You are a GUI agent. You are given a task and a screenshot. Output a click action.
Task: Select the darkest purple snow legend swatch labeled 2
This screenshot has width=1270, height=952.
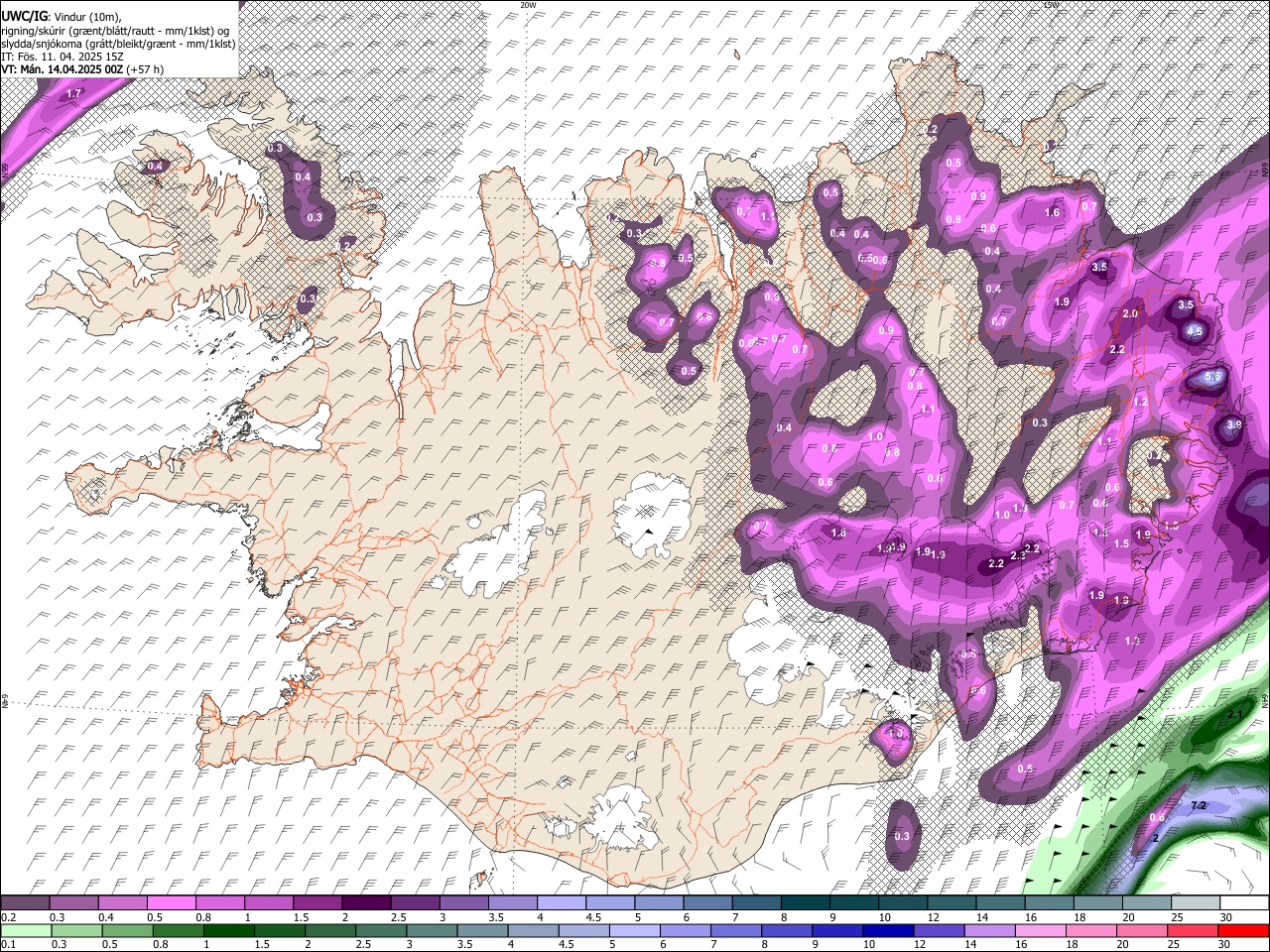point(366,902)
